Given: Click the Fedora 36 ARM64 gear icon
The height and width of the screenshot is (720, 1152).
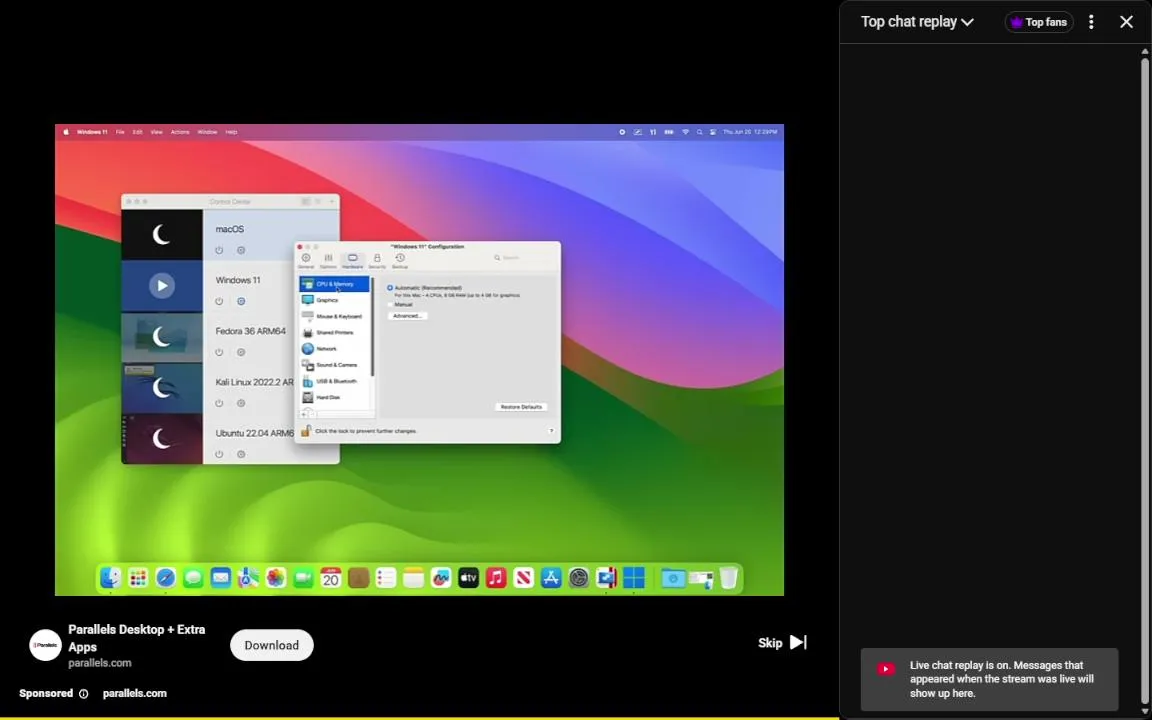Looking at the screenshot, I should pyautogui.click(x=241, y=352).
